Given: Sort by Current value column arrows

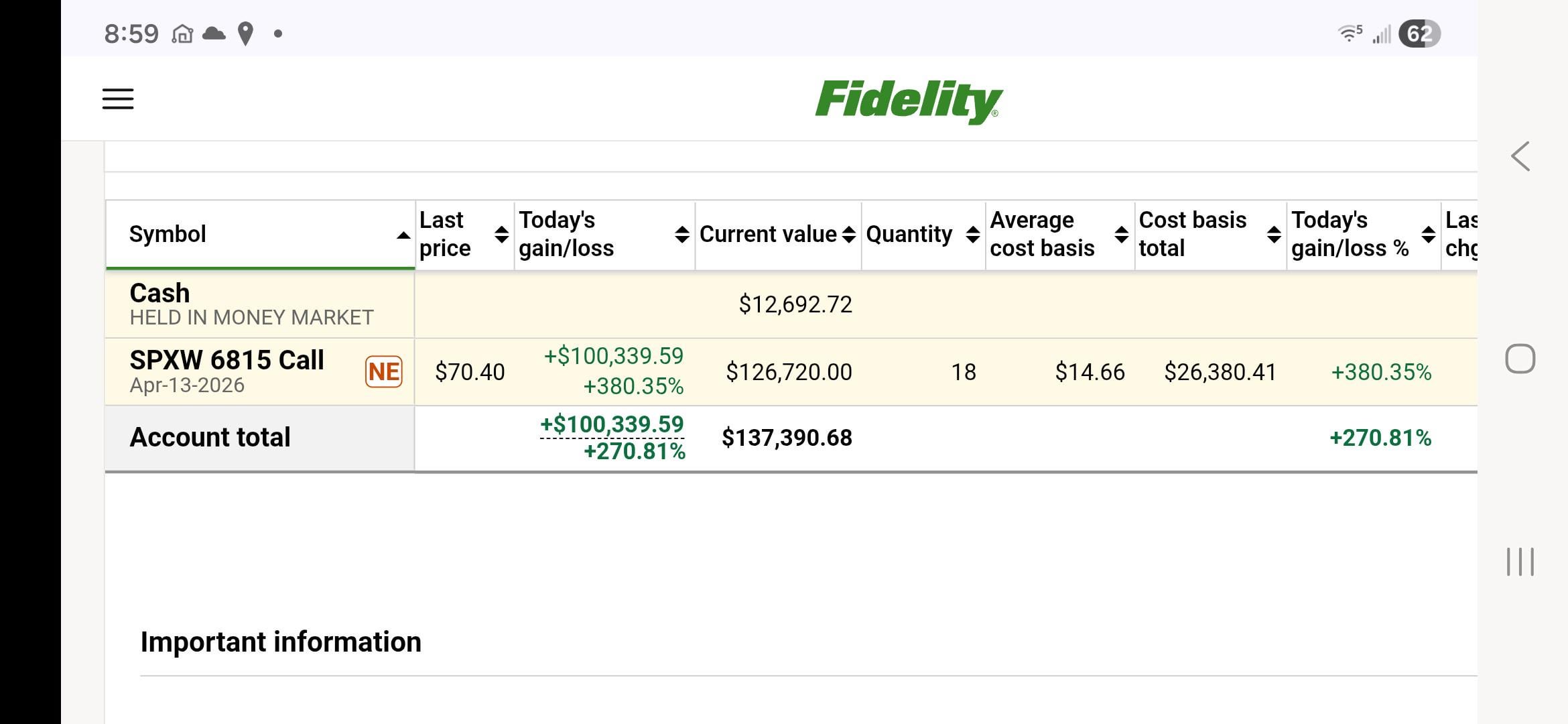Looking at the screenshot, I should click(x=848, y=235).
